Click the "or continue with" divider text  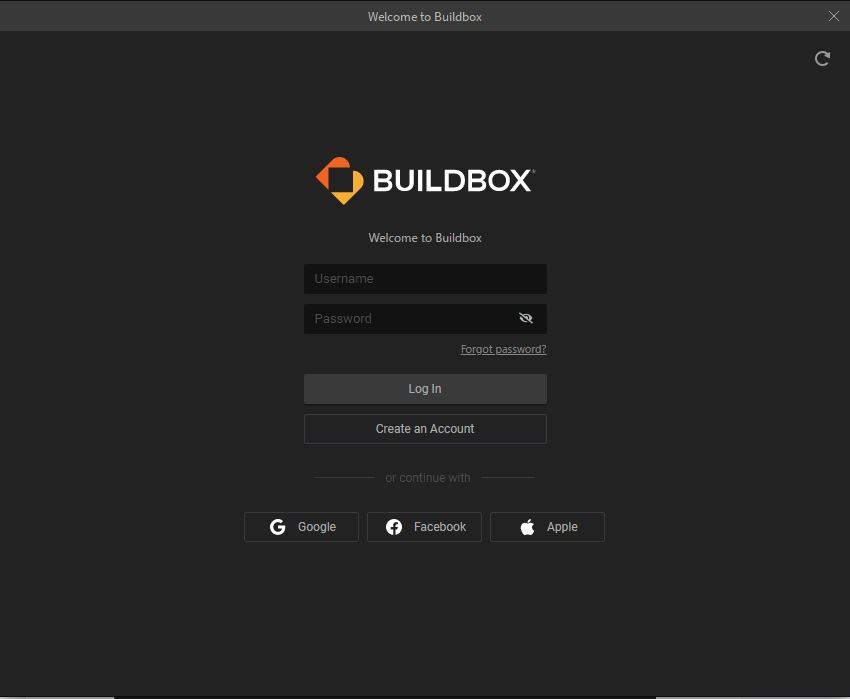[427, 478]
